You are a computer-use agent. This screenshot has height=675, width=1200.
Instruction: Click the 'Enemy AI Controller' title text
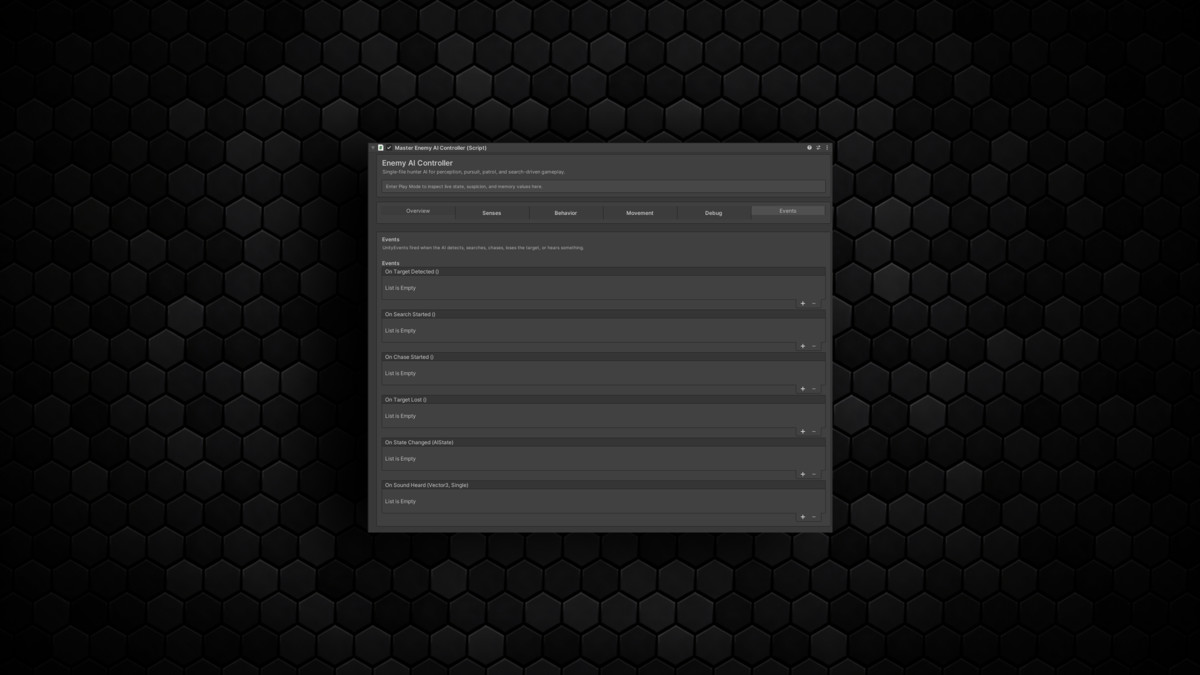[x=417, y=163]
